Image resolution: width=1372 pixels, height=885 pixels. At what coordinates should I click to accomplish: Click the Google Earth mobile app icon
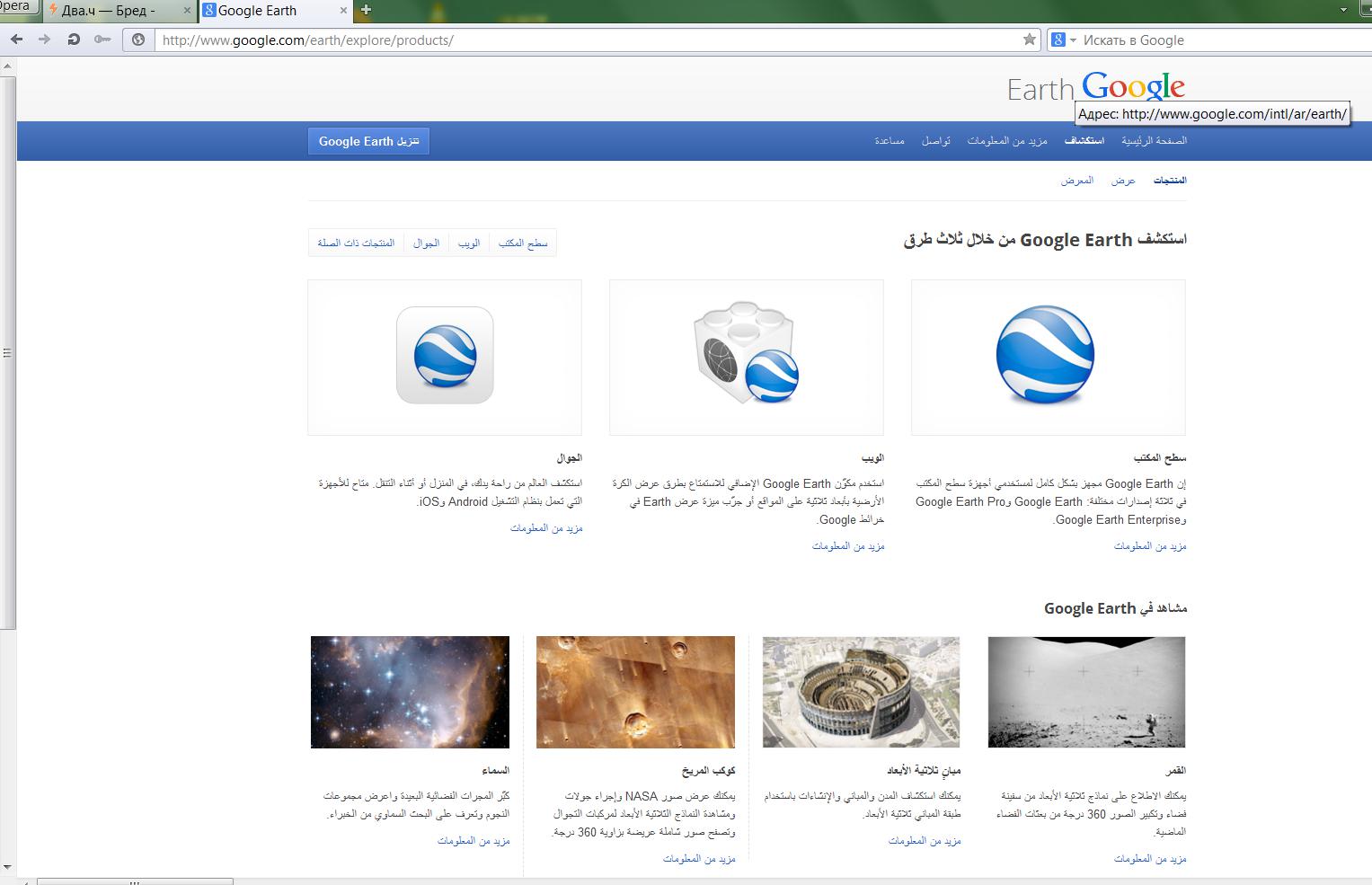(445, 356)
